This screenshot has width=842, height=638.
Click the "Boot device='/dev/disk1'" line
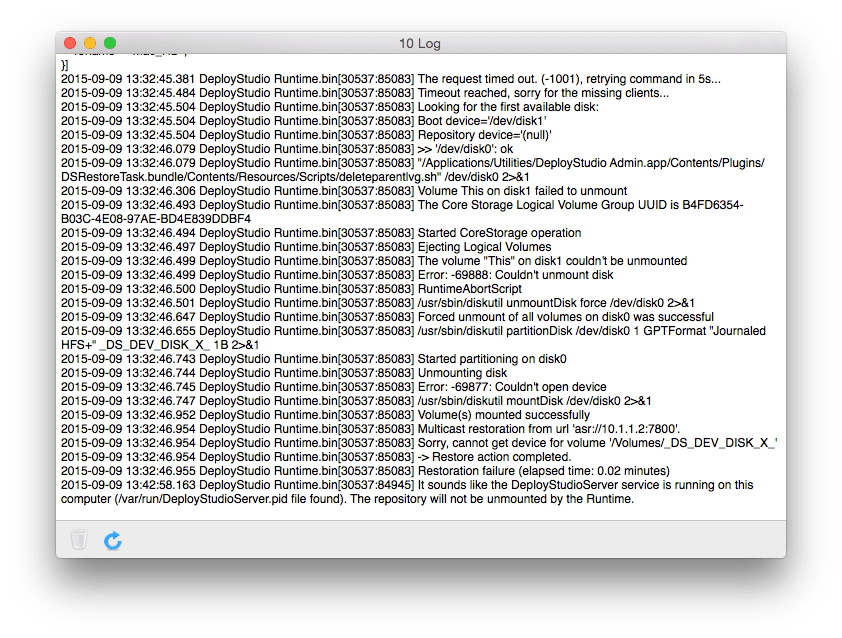click(304, 121)
